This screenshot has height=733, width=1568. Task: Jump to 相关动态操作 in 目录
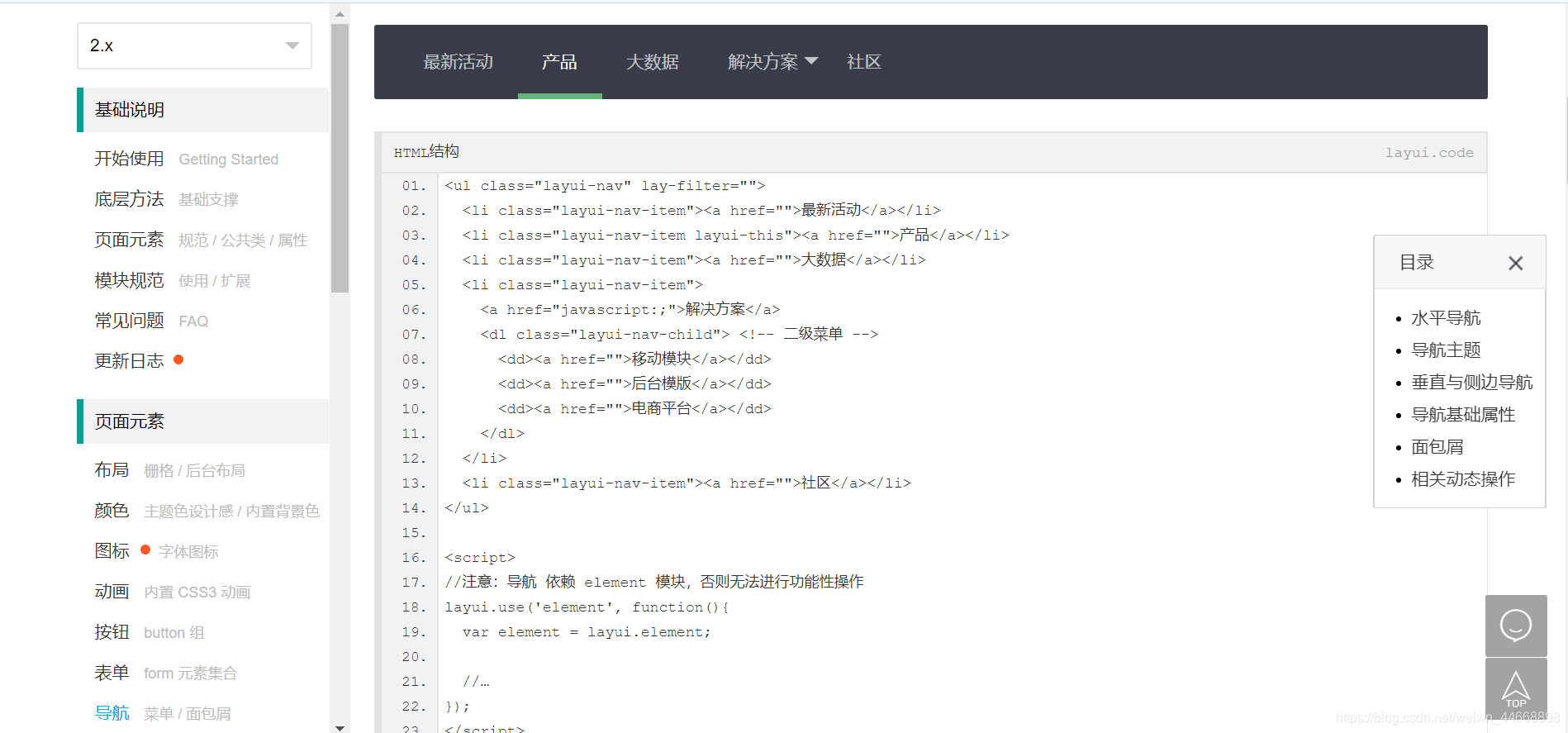coord(1463,479)
